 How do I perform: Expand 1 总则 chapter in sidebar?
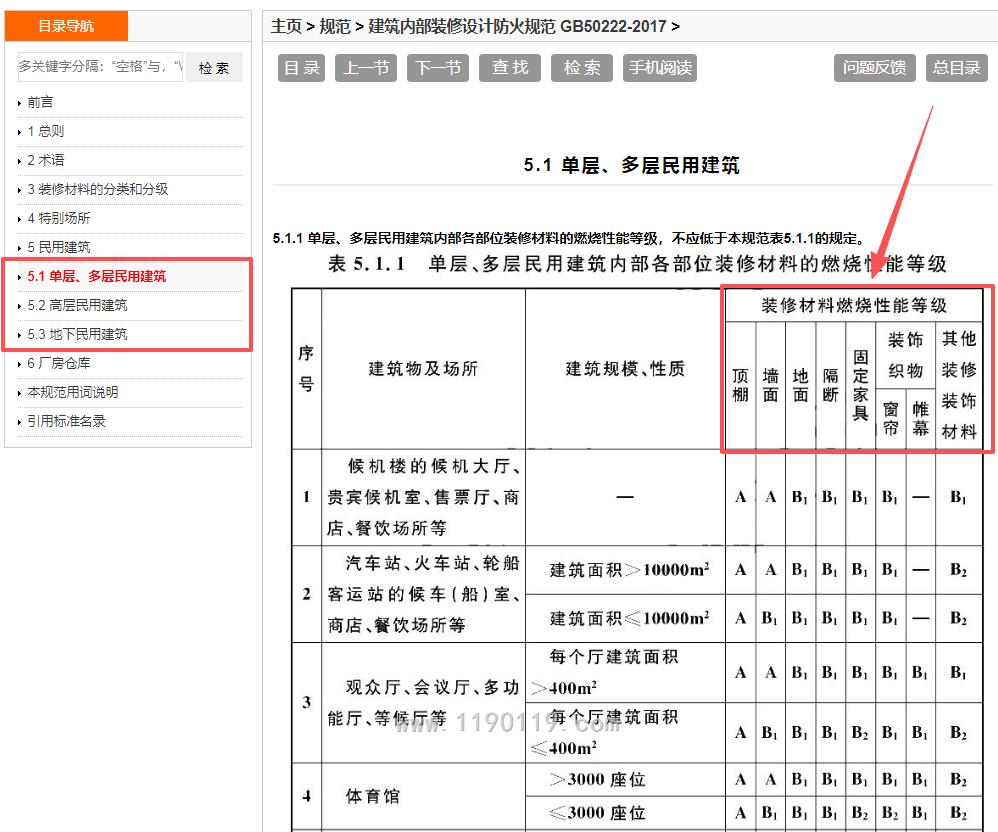46,131
